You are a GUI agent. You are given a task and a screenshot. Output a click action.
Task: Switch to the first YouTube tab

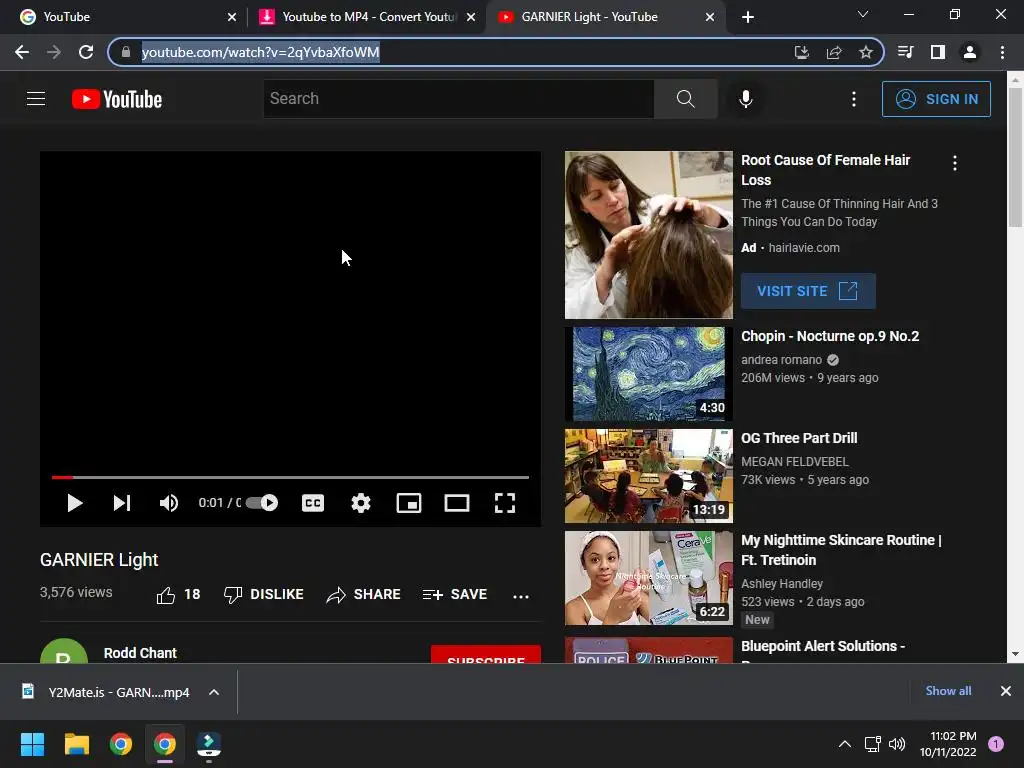pyautogui.click(x=127, y=17)
